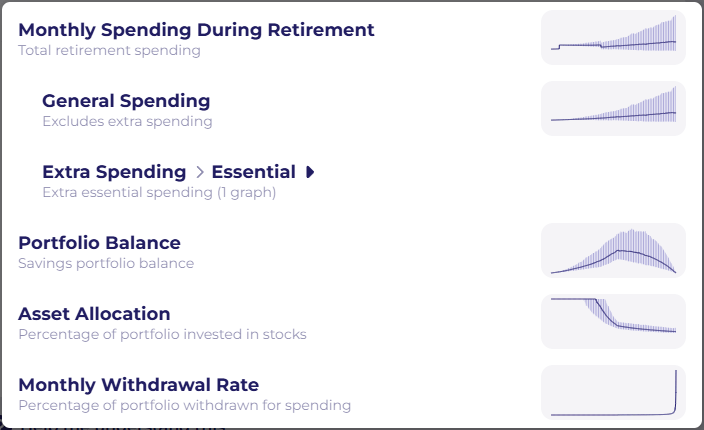
Task: Click the 'Savings portfolio balance' description
Action: pyautogui.click(x=106, y=264)
